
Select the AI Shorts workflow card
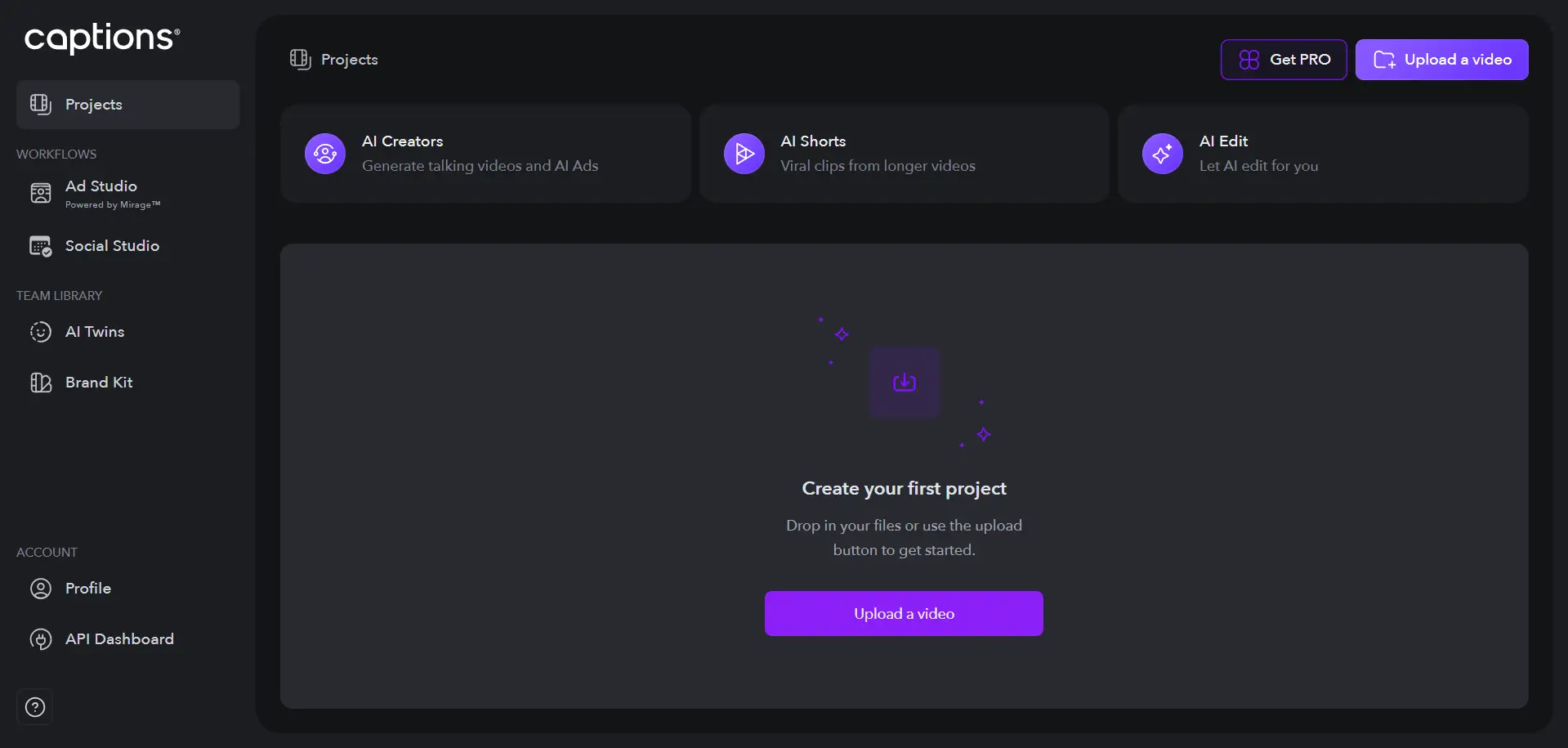pyautogui.click(x=905, y=153)
